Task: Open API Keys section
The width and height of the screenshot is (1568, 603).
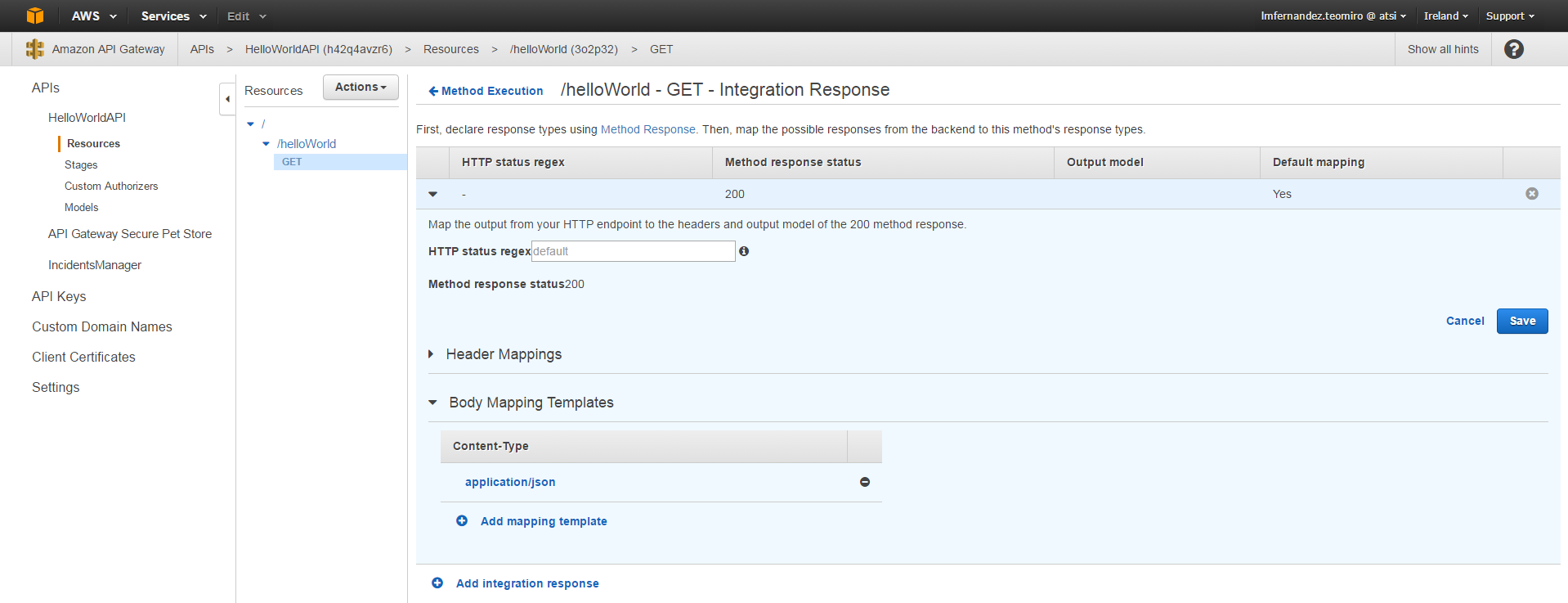Action: pyautogui.click(x=59, y=296)
